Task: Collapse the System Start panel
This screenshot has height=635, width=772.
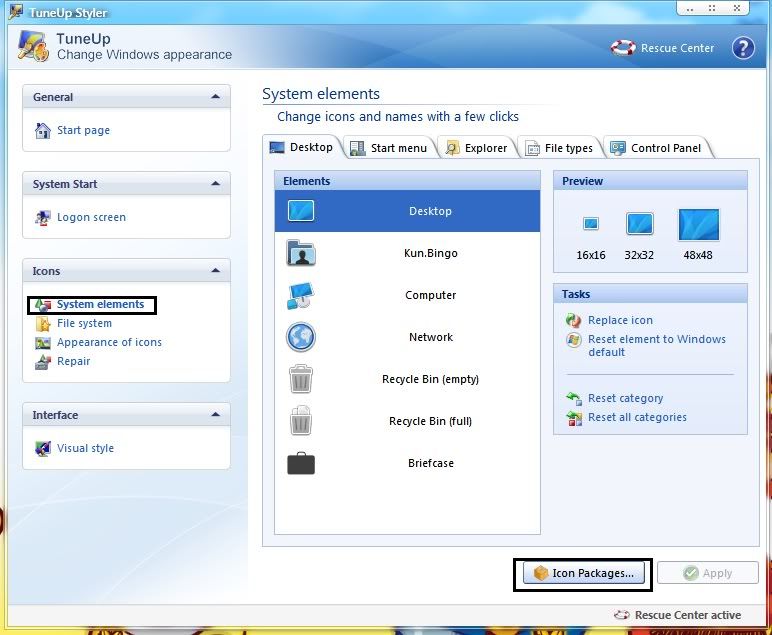Action: 215,184
